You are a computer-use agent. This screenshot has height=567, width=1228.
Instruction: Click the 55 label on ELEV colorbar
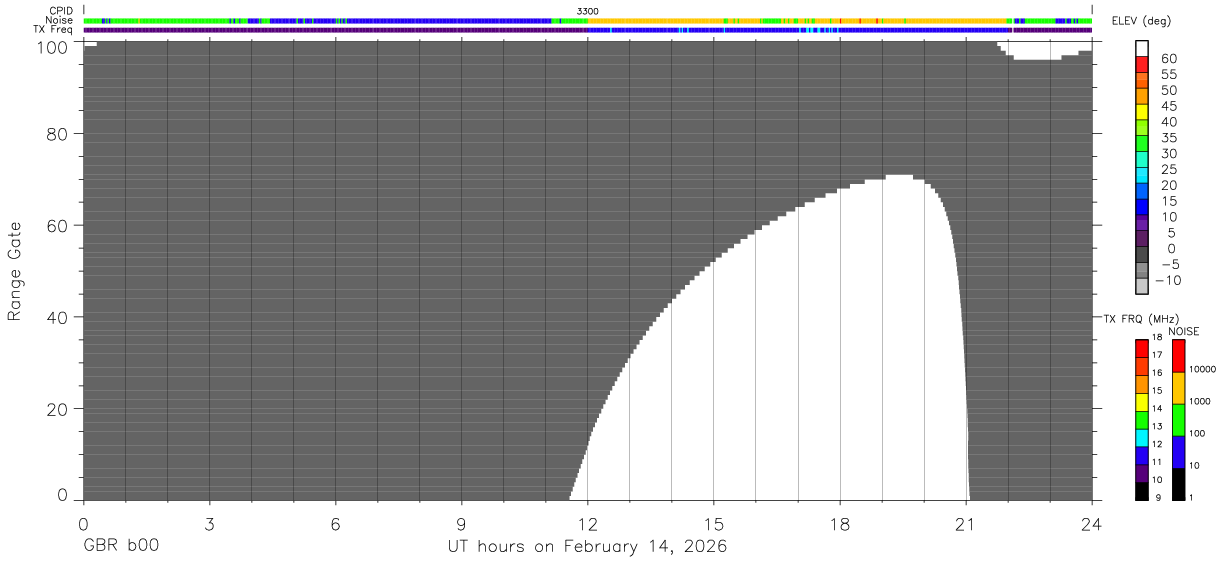pos(1168,75)
